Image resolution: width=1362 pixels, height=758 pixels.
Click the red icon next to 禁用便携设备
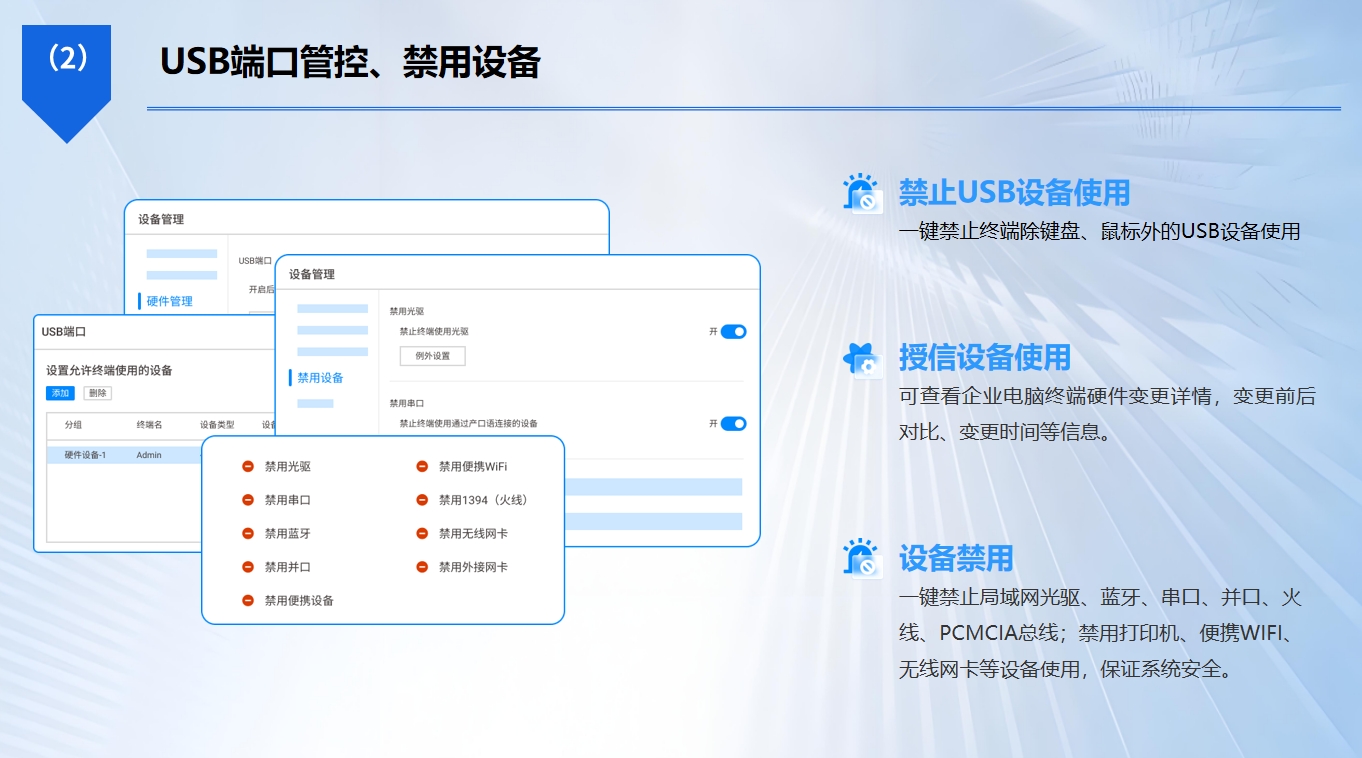(248, 601)
